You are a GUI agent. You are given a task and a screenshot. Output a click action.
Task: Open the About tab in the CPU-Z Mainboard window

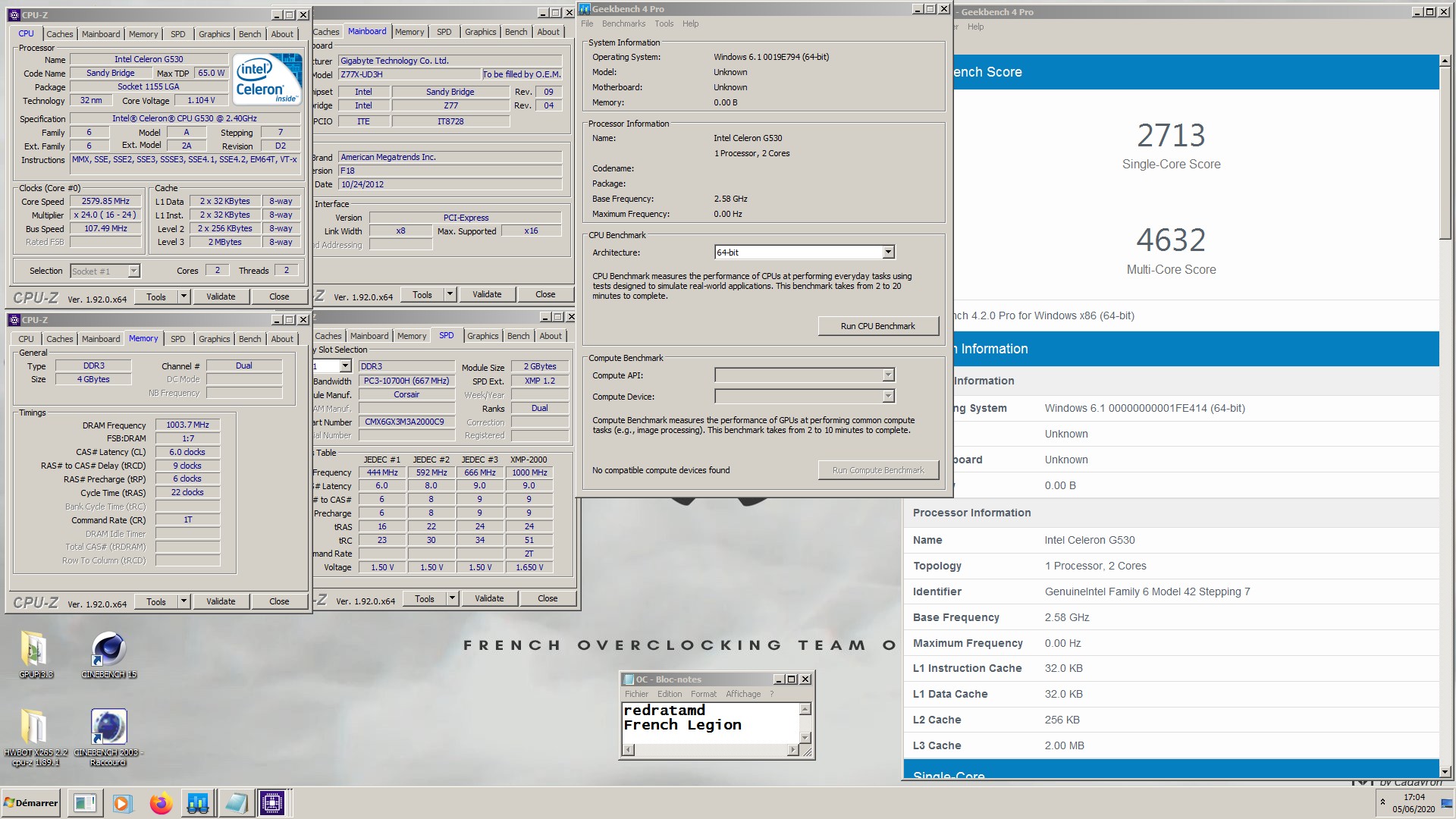pyautogui.click(x=548, y=32)
